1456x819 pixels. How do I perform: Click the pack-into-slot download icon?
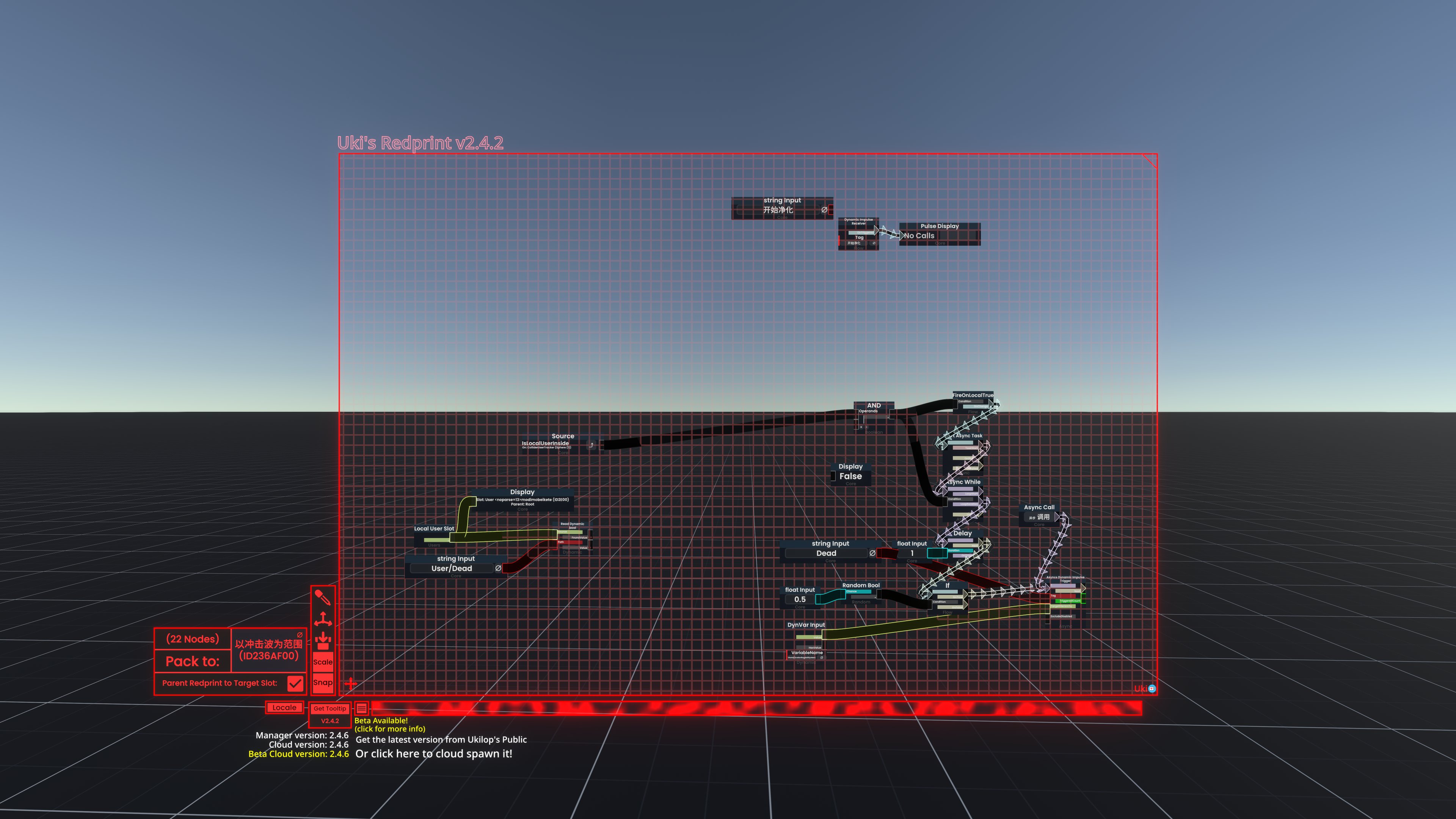[323, 640]
